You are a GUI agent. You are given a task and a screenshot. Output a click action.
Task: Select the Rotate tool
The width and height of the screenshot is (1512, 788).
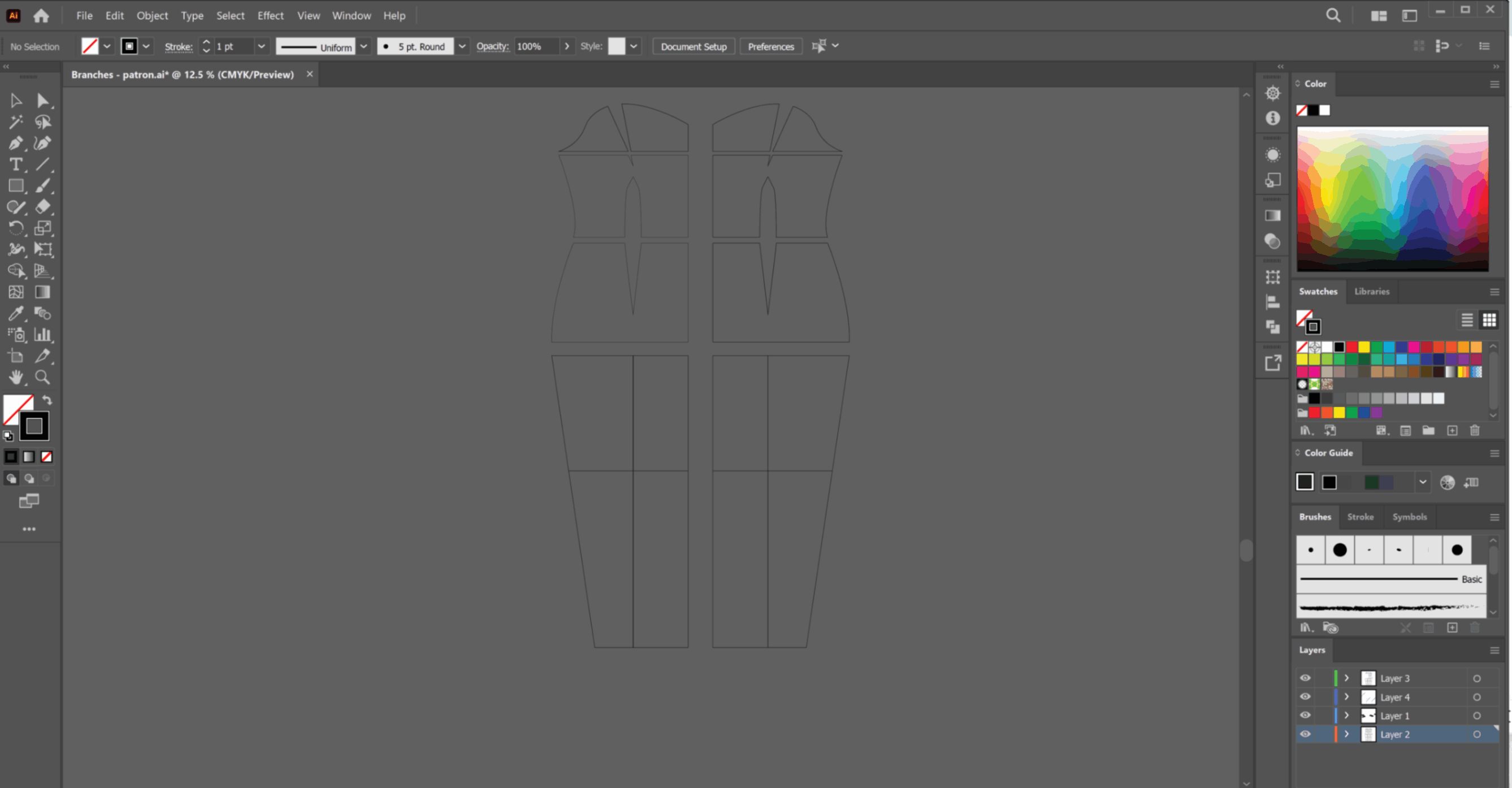point(16,228)
